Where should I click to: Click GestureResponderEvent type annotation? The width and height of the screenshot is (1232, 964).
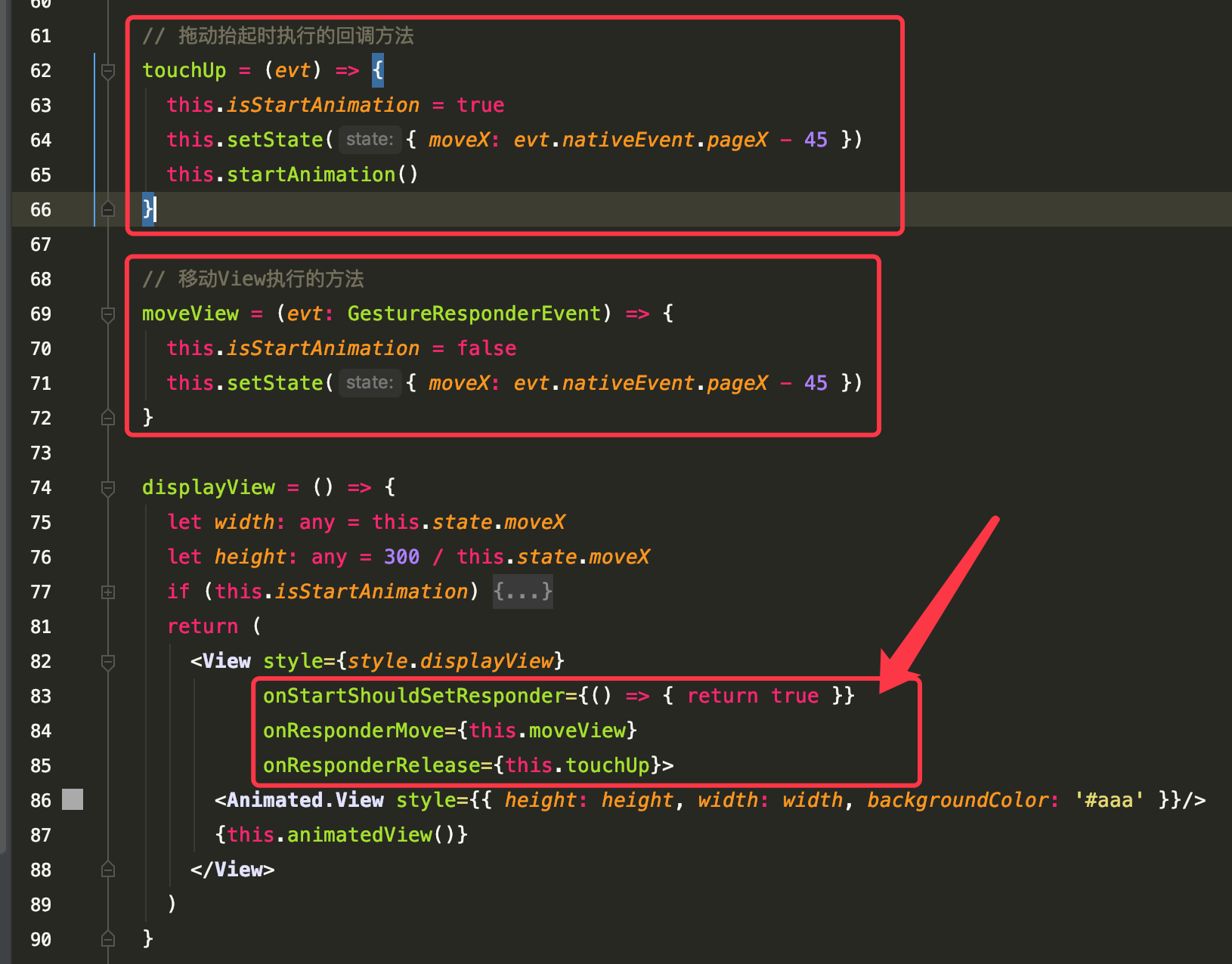[475, 314]
